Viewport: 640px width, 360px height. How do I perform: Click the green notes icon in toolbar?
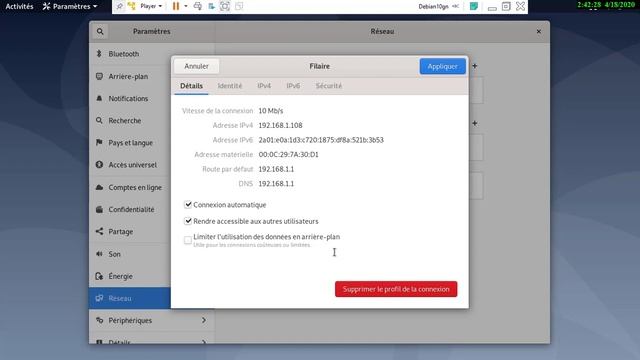[x=474, y=6]
